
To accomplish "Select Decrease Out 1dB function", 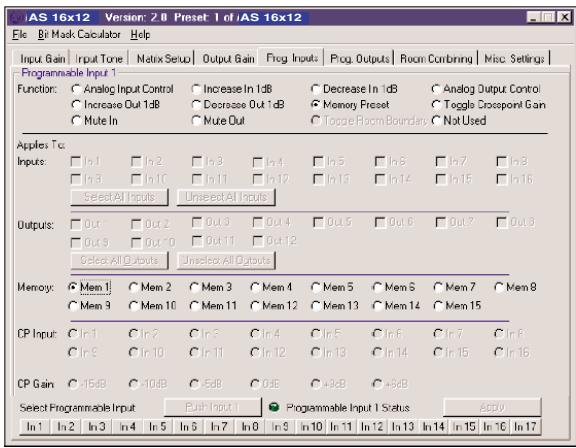I will click(238, 105).
